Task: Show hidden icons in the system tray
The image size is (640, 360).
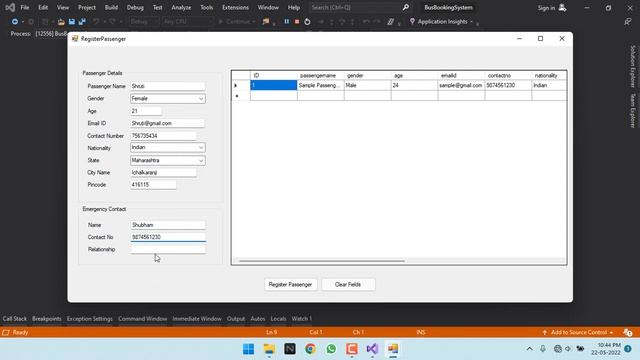Action: click(x=529, y=349)
